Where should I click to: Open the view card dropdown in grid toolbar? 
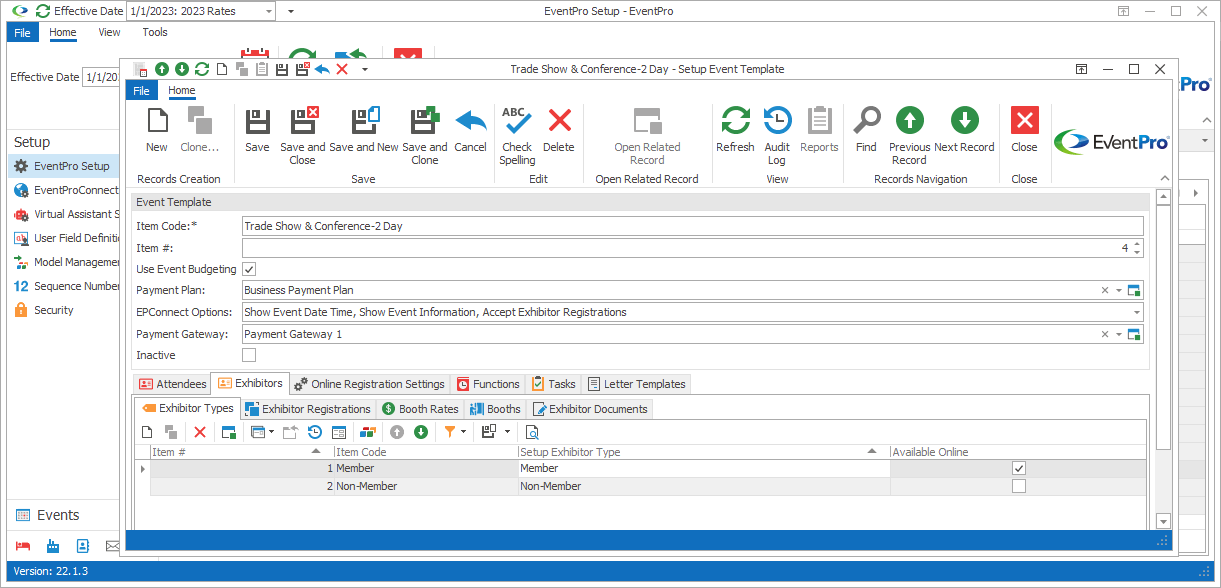[272, 432]
